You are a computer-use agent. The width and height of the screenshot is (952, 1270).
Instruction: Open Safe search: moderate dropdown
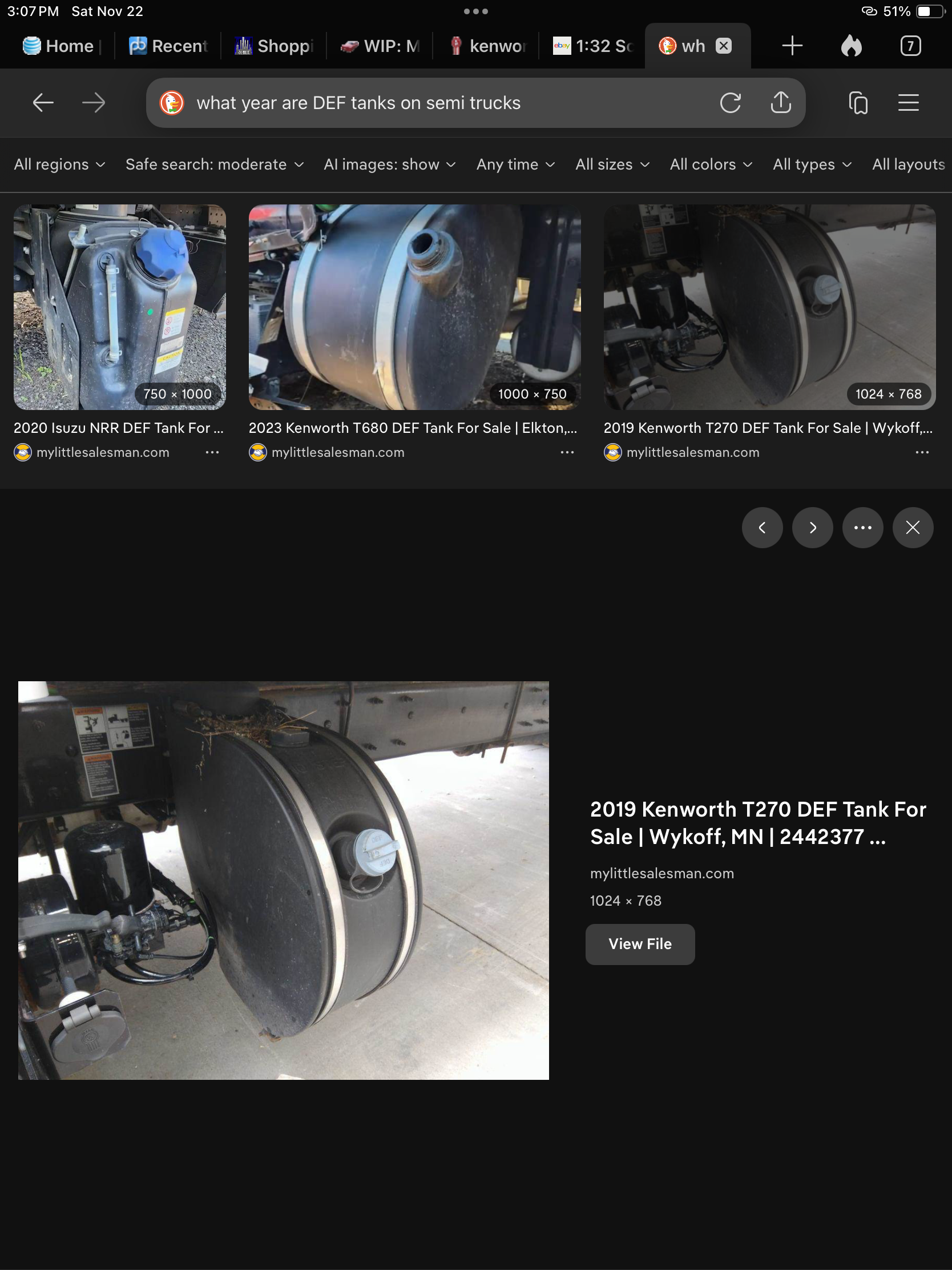pos(215,165)
